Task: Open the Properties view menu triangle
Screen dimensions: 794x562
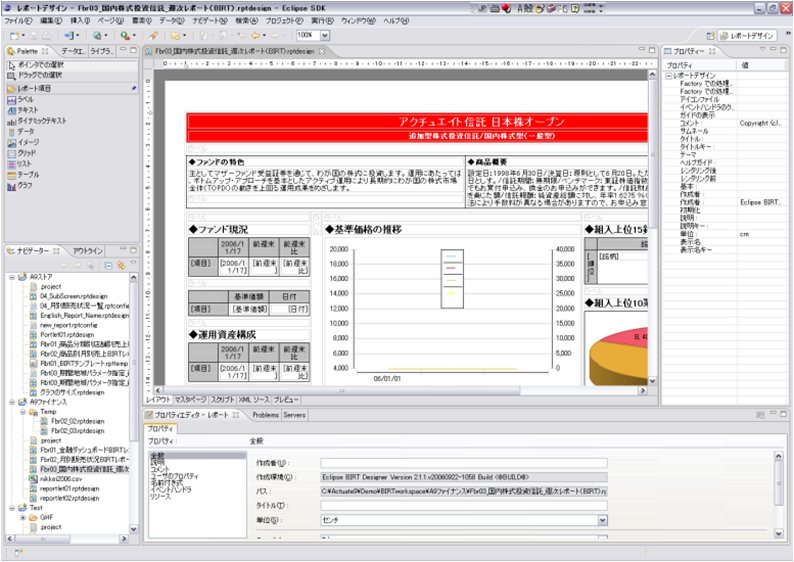Action: (x=762, y=50)
